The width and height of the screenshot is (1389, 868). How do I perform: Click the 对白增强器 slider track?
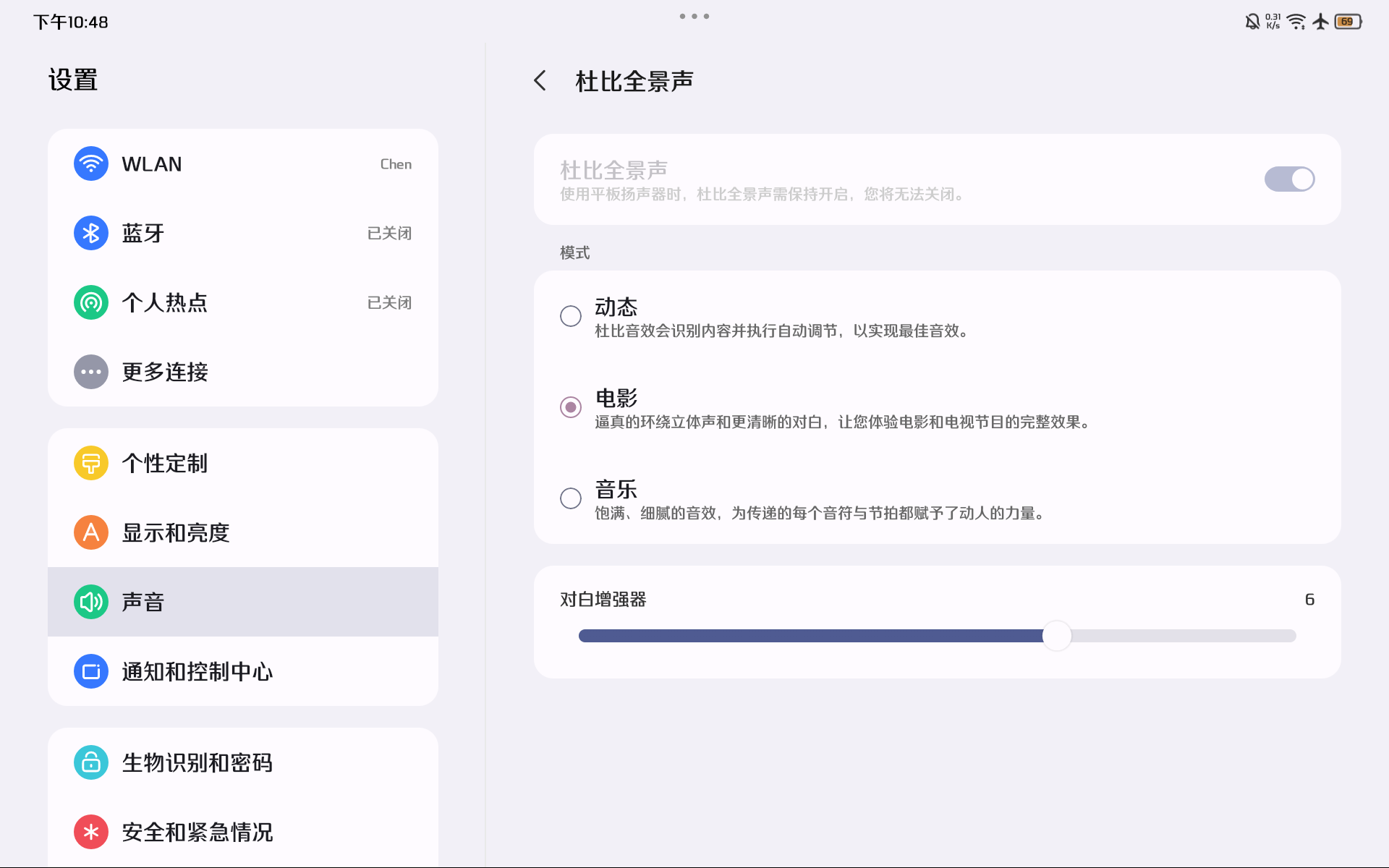pyautogui.click(x=938, y=636)
